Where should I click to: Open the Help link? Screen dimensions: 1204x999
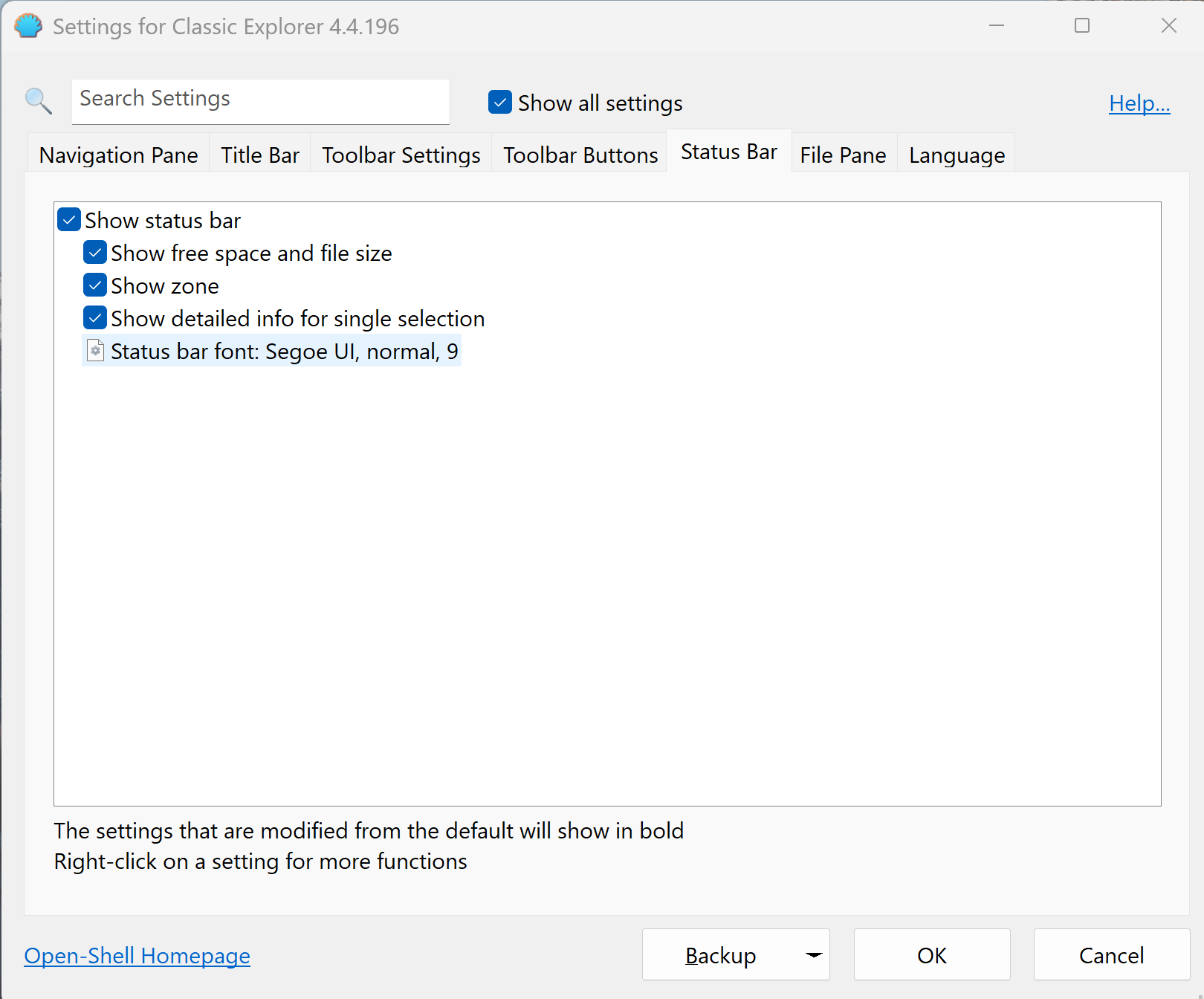pyautogui.click(x=1139, y=103)
